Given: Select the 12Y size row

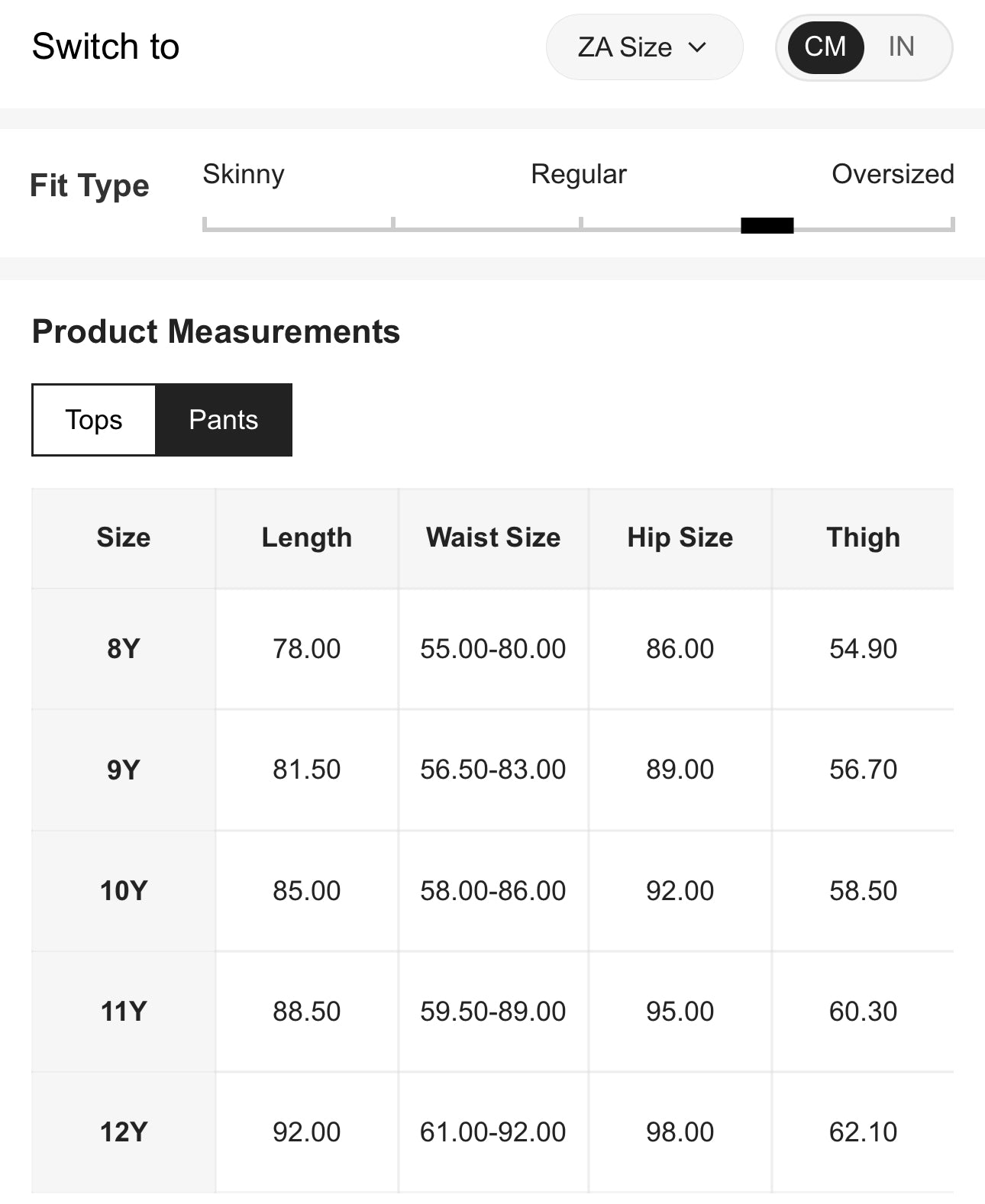Looking at the screenshot, I should (x=123, y=1132).
